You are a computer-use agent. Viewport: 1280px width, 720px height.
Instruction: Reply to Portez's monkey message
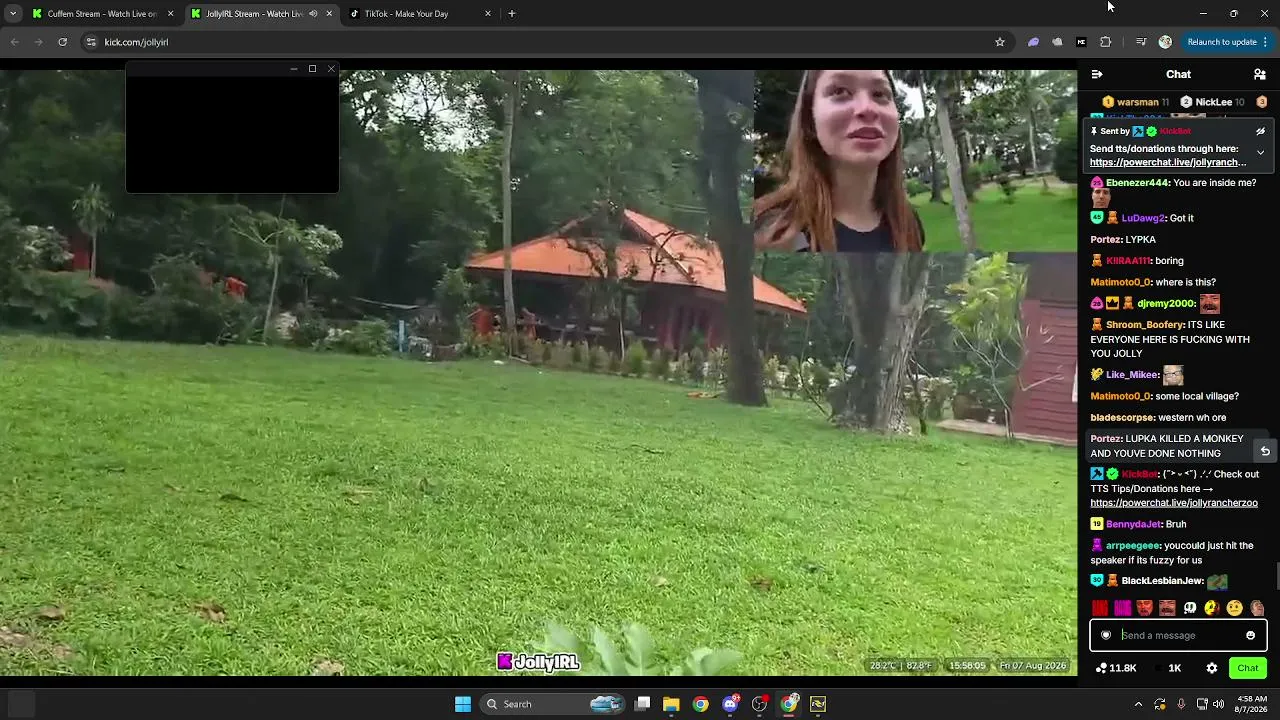[x=1265, y=451]
